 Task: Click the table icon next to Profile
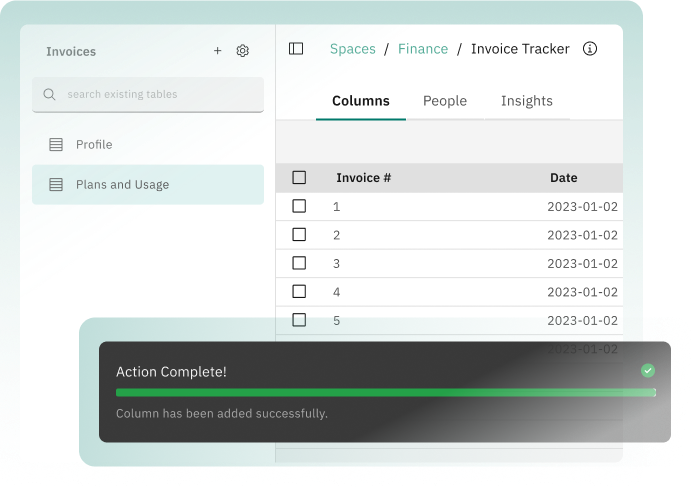click(56, 145)
